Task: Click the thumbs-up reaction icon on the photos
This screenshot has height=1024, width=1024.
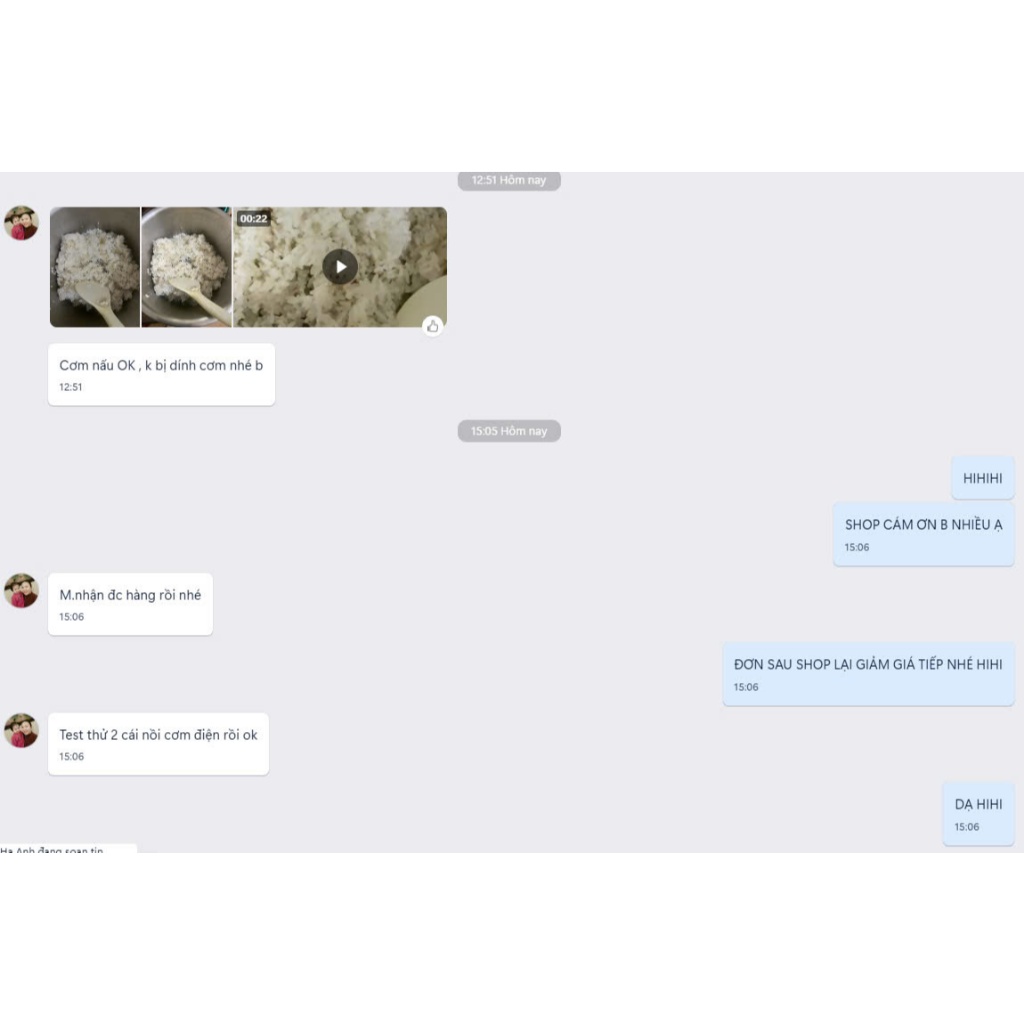Action: tap(432, 326)
